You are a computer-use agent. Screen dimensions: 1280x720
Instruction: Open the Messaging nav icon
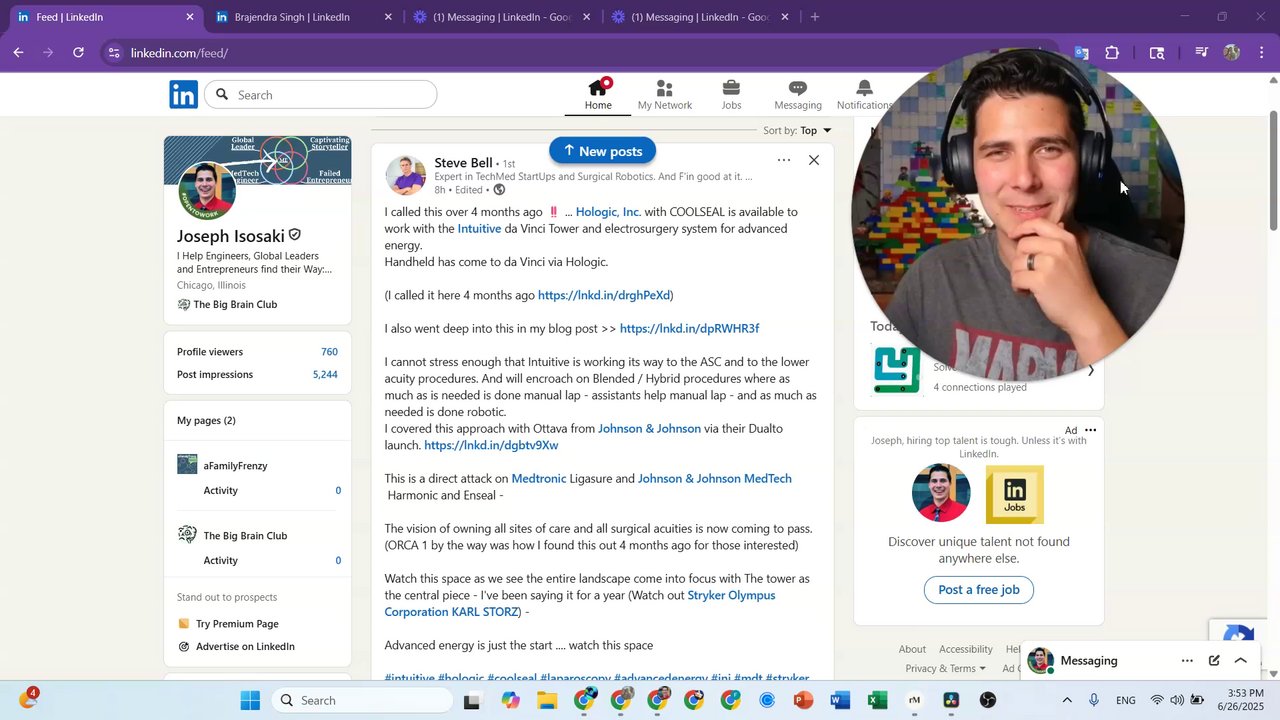click(797, 95)
